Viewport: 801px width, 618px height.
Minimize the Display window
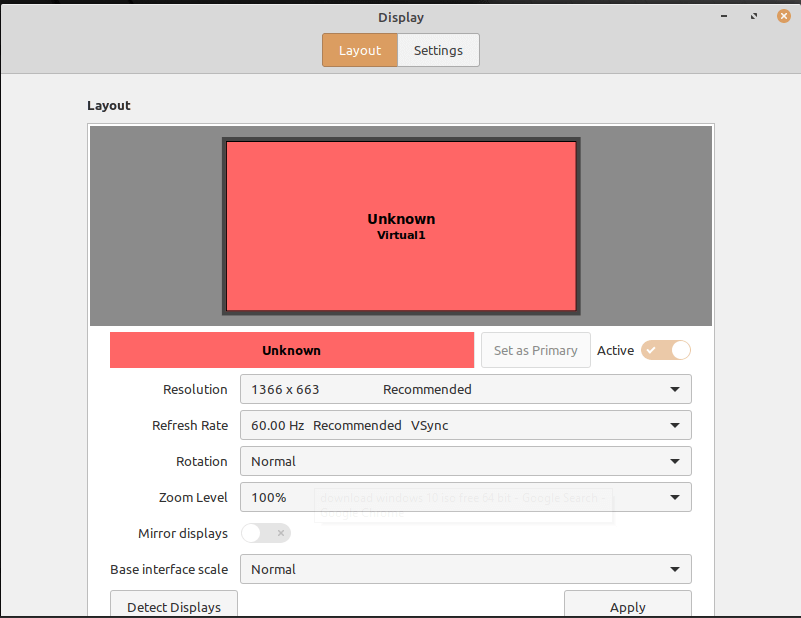click(x=723, y=16)
